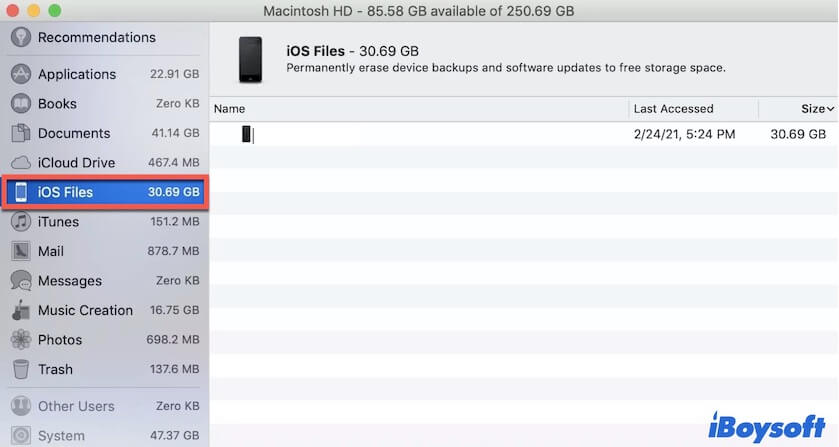The height and width of the screenshot is (447, 839).
Task: Click the iOS Files phone icon in sidebar
Action: (21, 192)
